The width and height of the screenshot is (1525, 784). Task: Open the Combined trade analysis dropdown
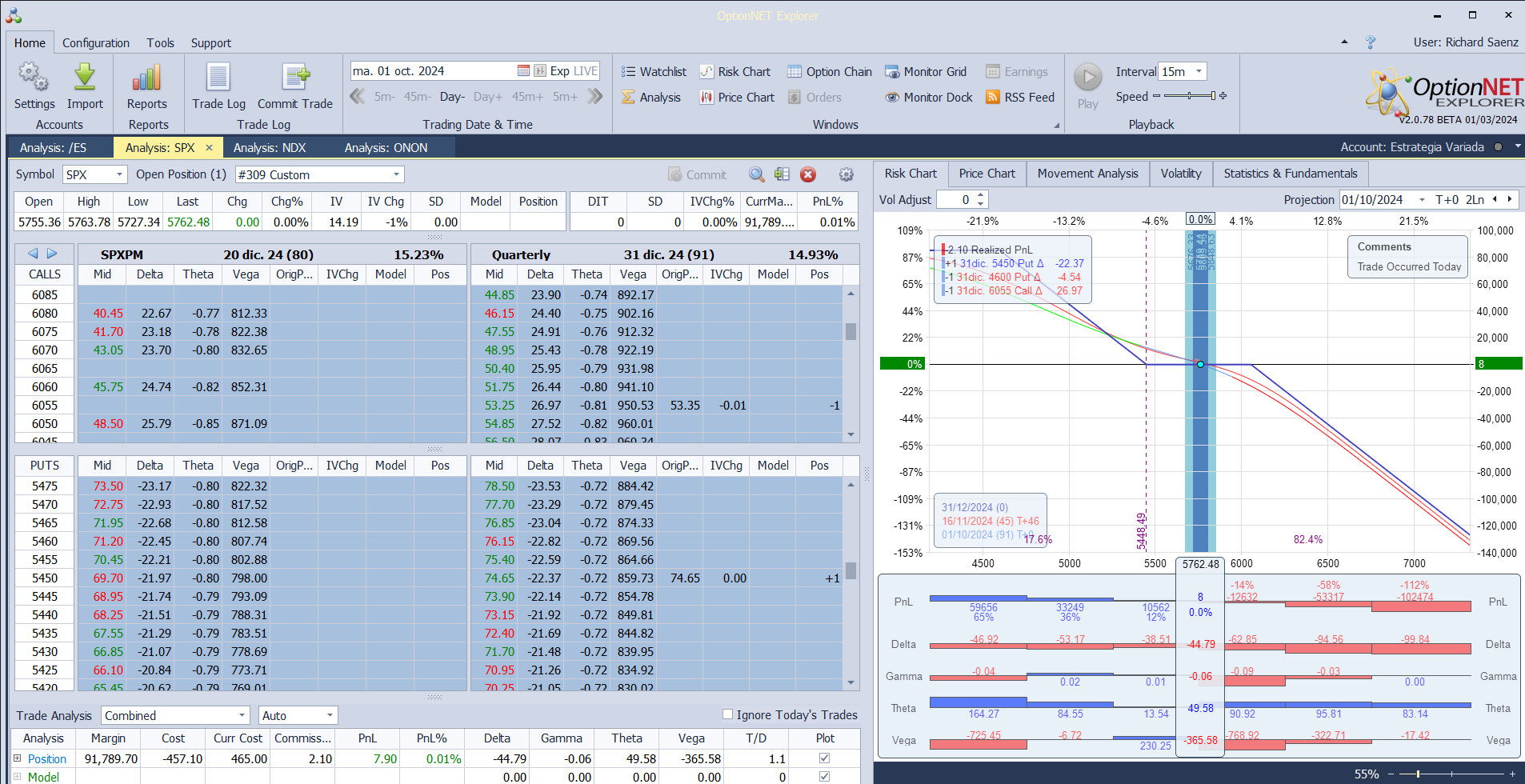(x=242, y=715)
